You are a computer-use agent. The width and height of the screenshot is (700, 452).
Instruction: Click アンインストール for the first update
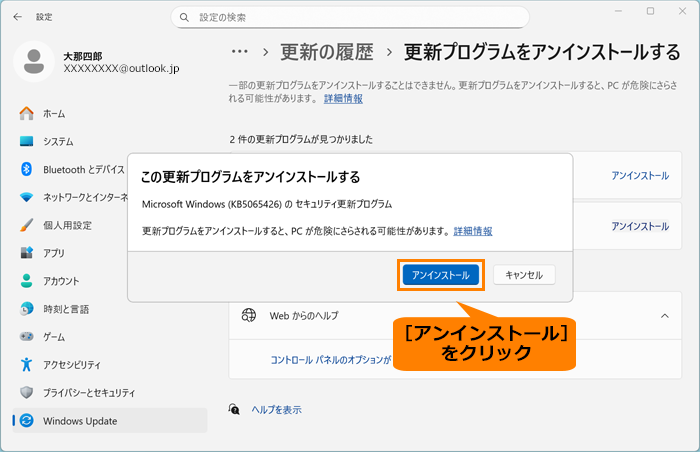[x=640, y=176]
